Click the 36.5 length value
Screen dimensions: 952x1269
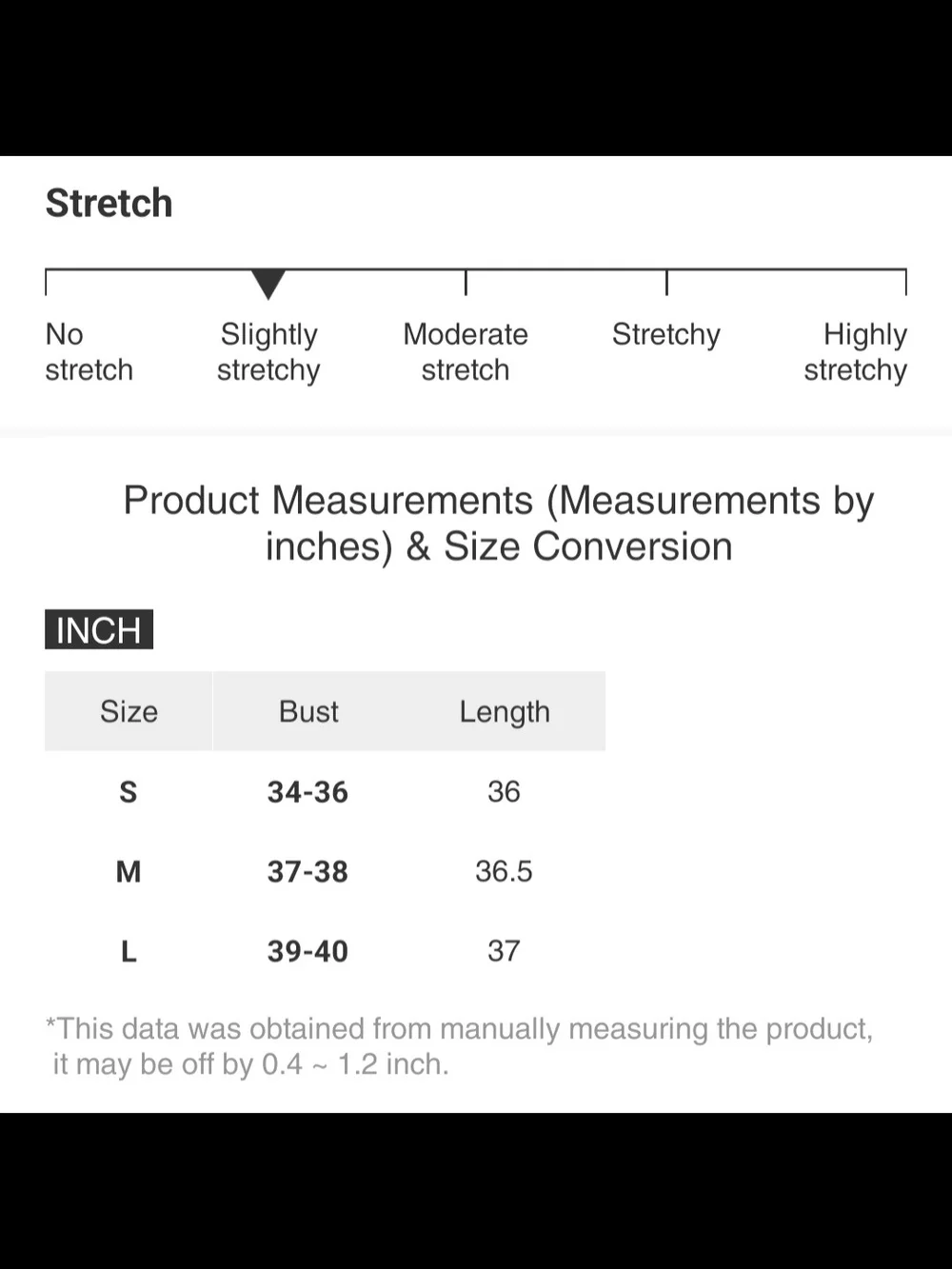(504, 871)
